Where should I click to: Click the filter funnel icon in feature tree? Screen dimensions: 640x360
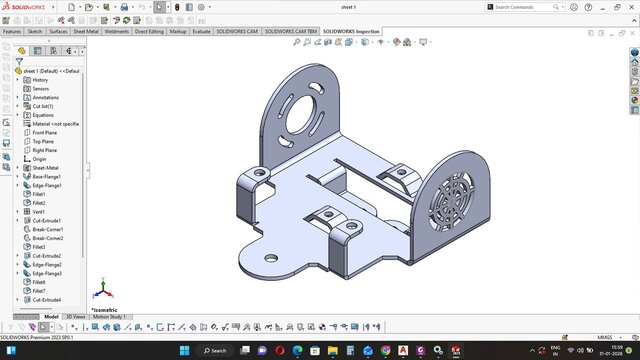pos(19,61)
